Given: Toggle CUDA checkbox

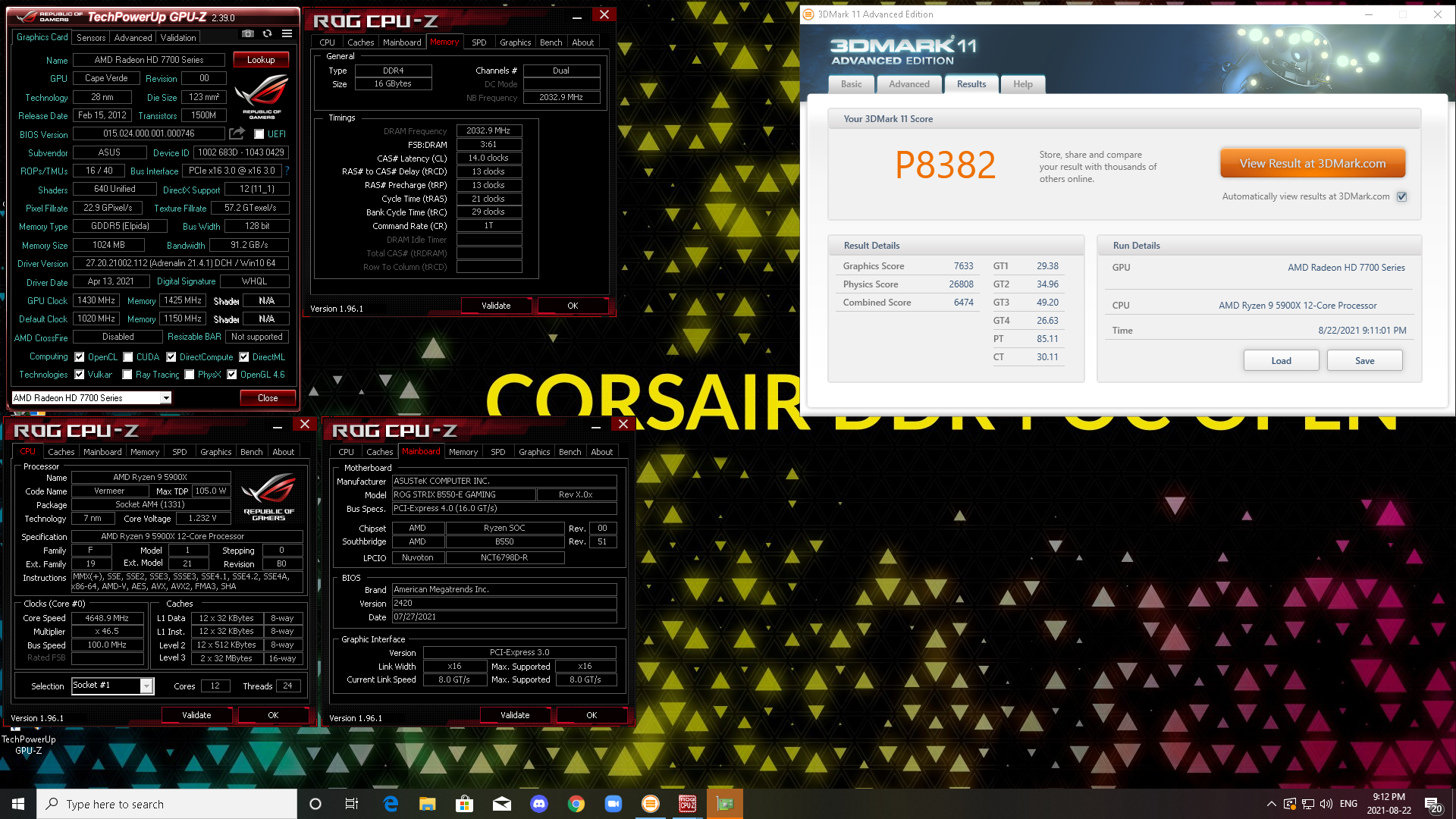Looking at the screenshot, I should (x=128, y=357).
